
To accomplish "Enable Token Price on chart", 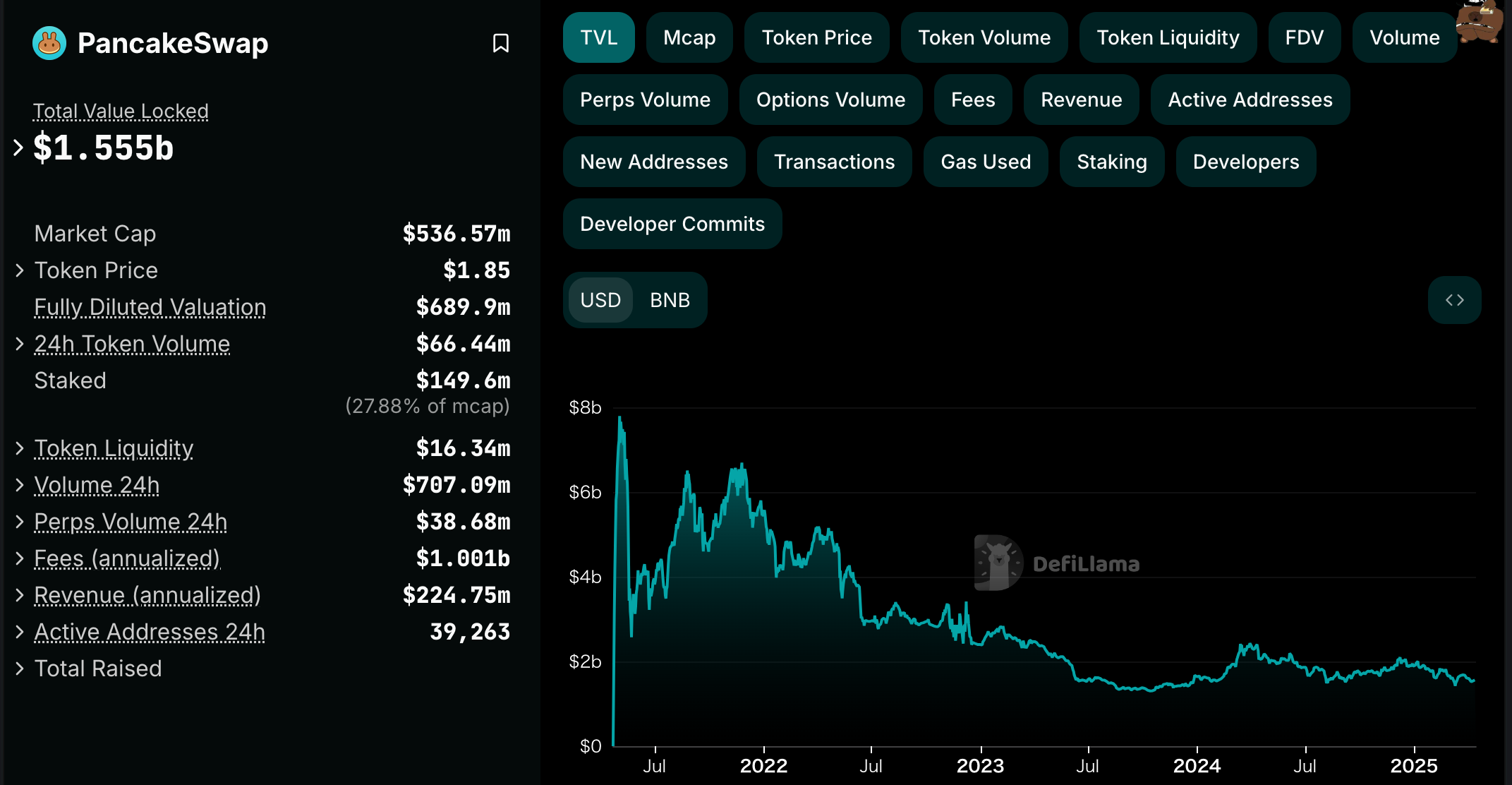I will [x=817, y=37].
